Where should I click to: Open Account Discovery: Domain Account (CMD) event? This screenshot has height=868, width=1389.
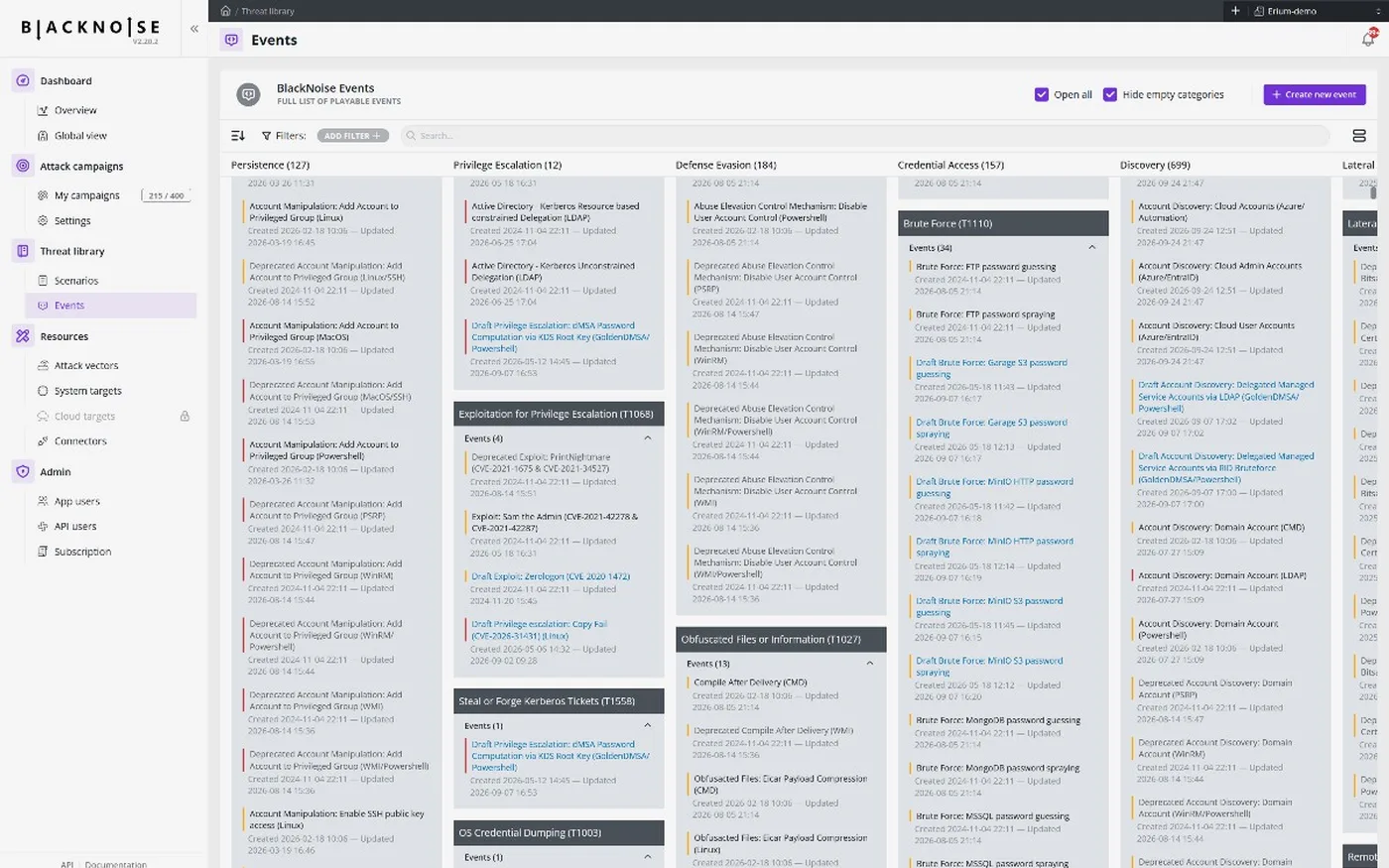point(1221,528)
